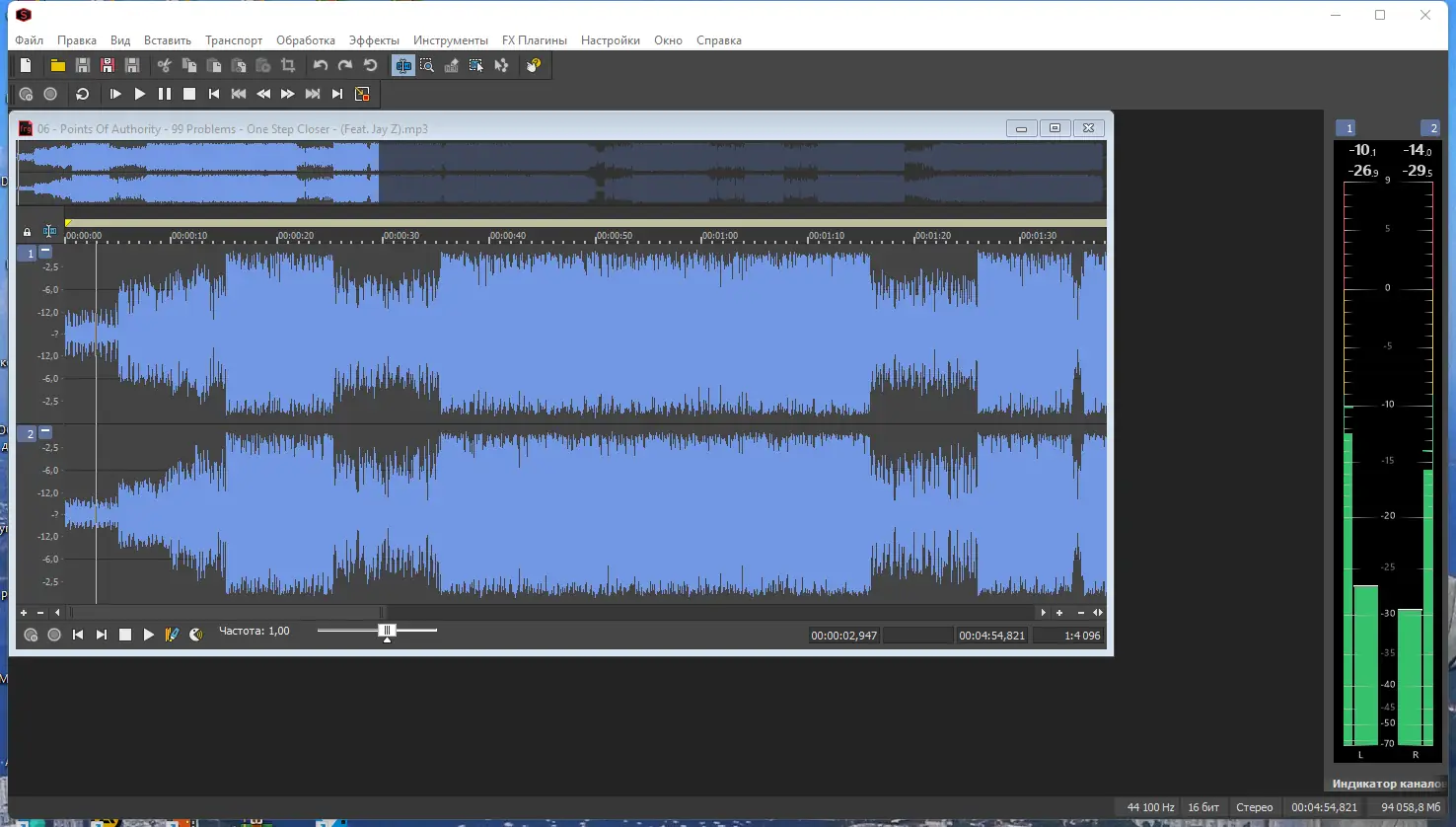
Task: Open the Транспорт menu
Action: [x=234, y=40]
